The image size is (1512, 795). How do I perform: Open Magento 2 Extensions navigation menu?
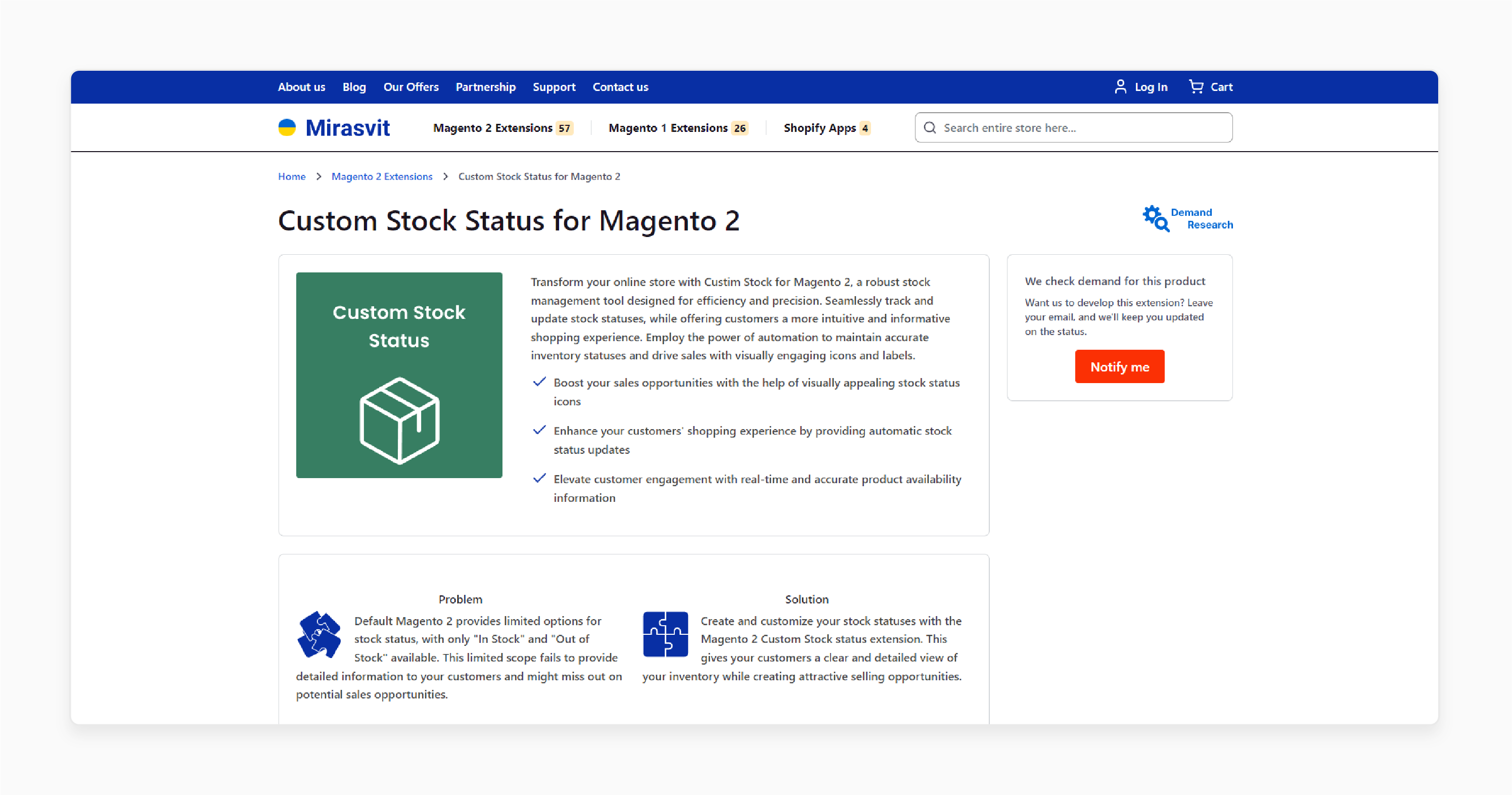point(492,128)
